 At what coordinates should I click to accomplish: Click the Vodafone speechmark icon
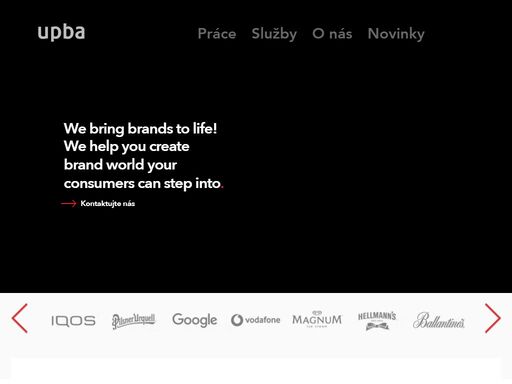(x=237, y=320)
